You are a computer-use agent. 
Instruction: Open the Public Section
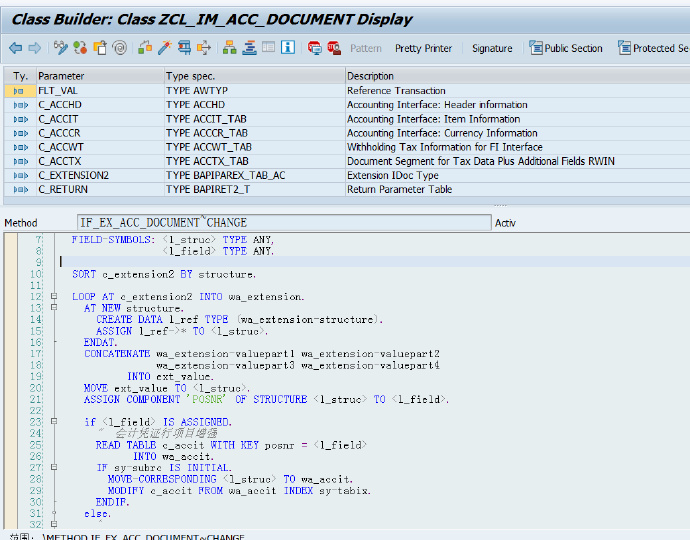566,48
